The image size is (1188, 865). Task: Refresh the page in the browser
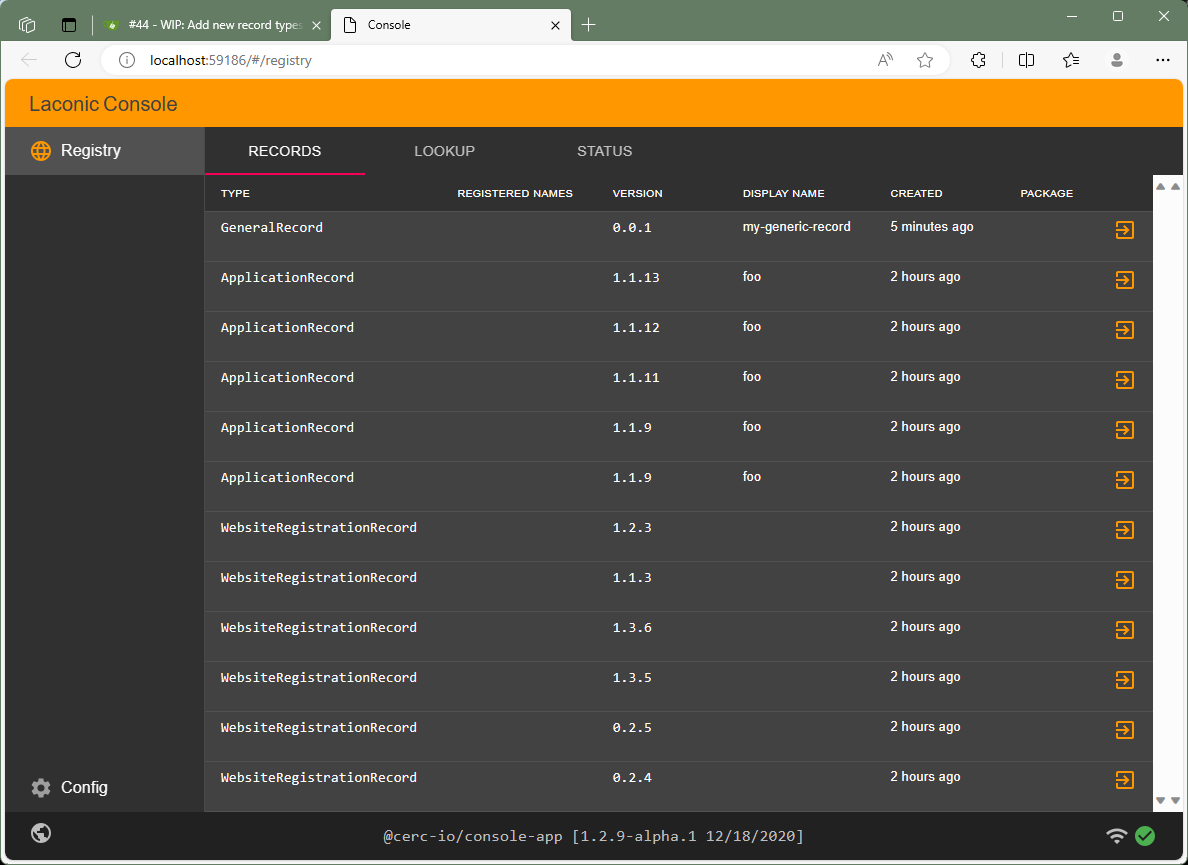coord(73,60)
